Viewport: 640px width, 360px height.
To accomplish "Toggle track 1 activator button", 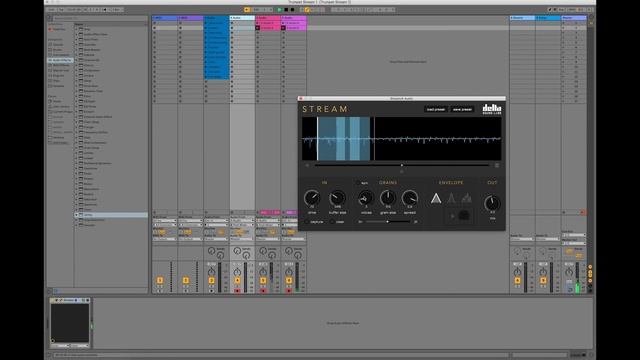I will pos(160,280).
